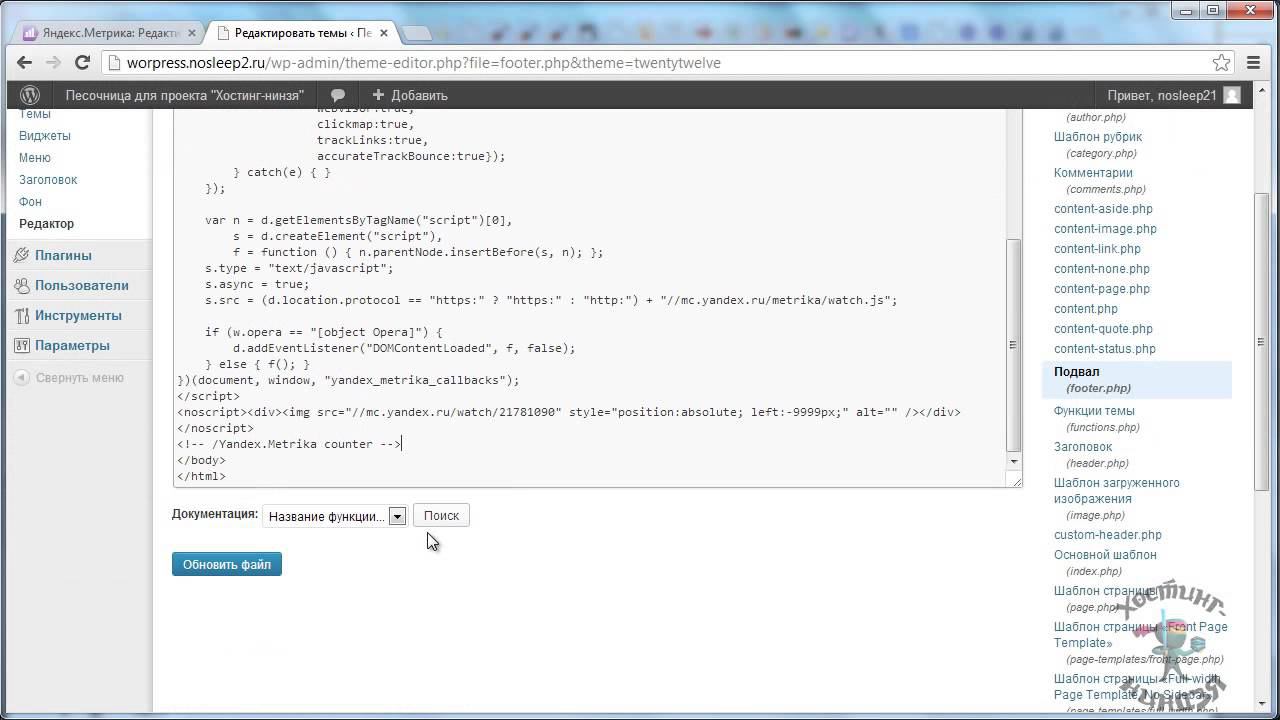Place cursor after Yandex.Metrika counter comment
This screenshot has width=1280, height=720.
pos(401,444)
